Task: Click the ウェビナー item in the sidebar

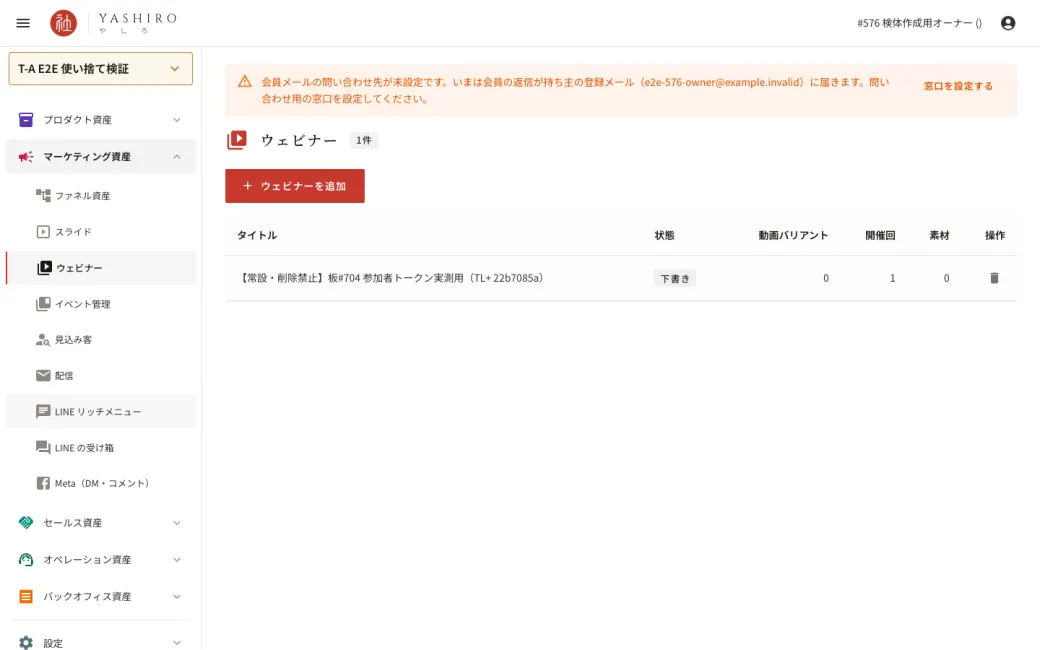Action: click(x=101, y=268)
